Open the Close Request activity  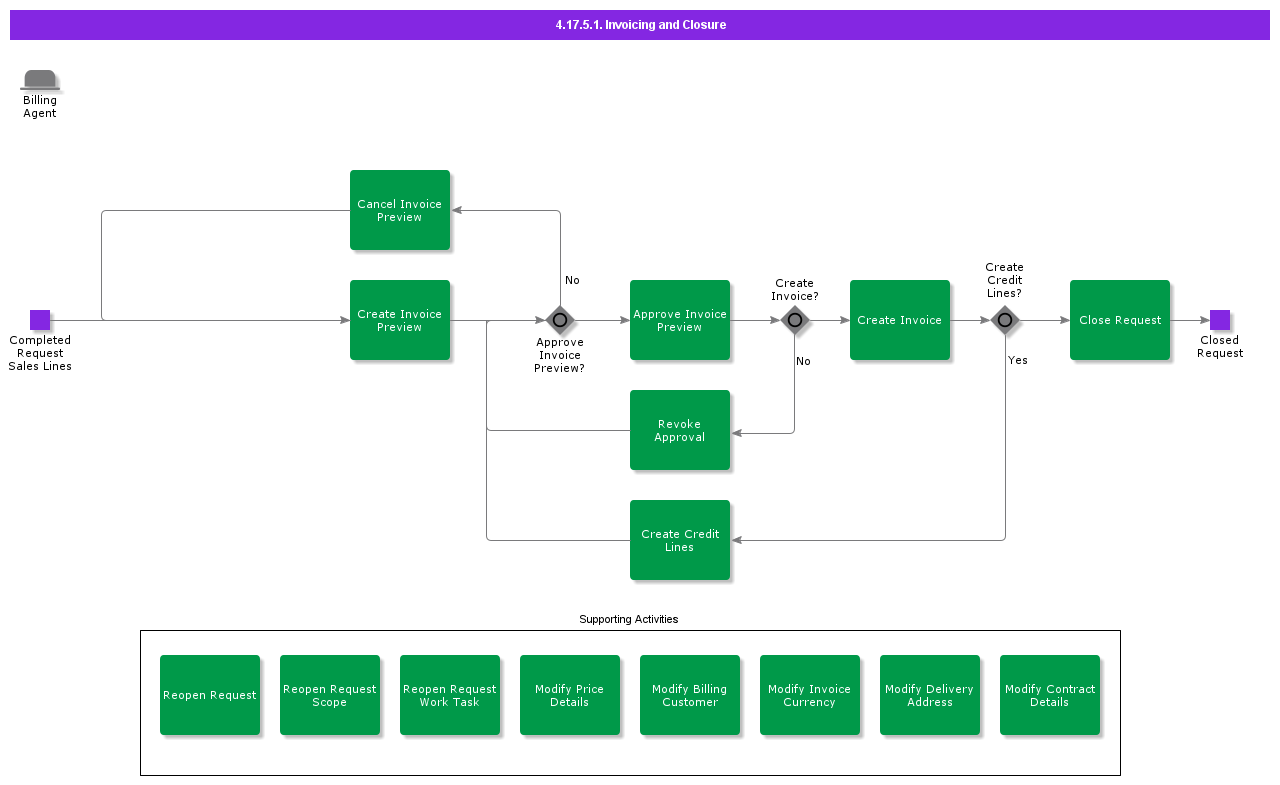1120,320
